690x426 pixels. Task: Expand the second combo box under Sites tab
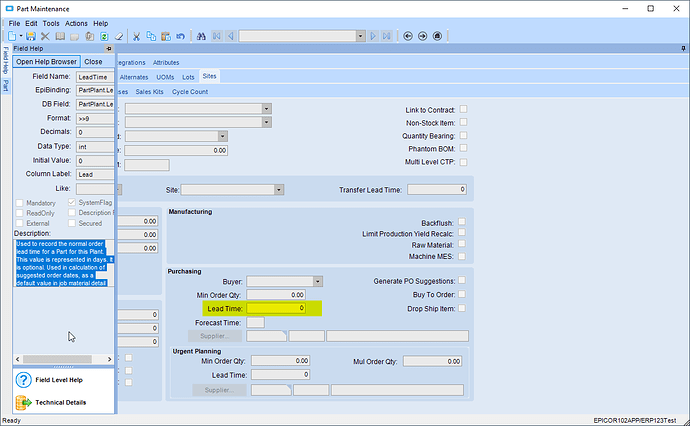point(266,122)
